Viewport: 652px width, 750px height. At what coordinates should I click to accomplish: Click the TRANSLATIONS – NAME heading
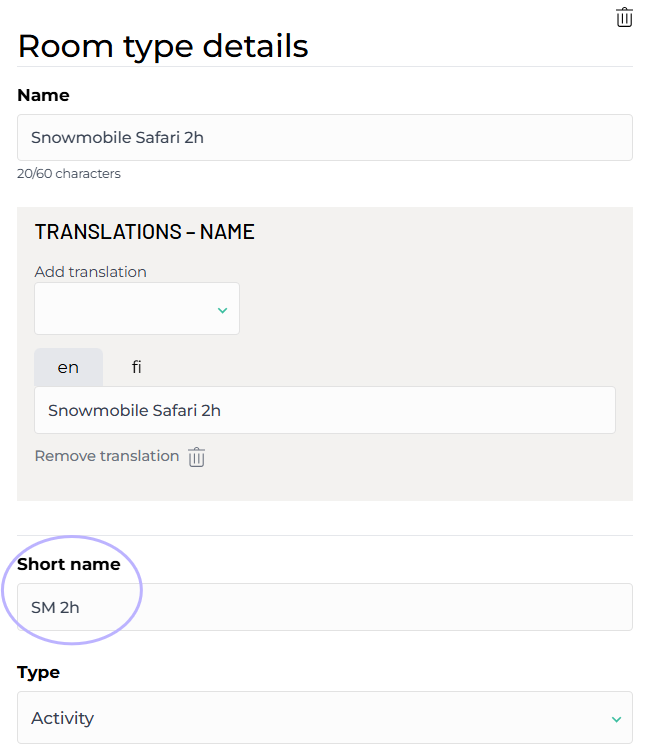tap(145, 232)
